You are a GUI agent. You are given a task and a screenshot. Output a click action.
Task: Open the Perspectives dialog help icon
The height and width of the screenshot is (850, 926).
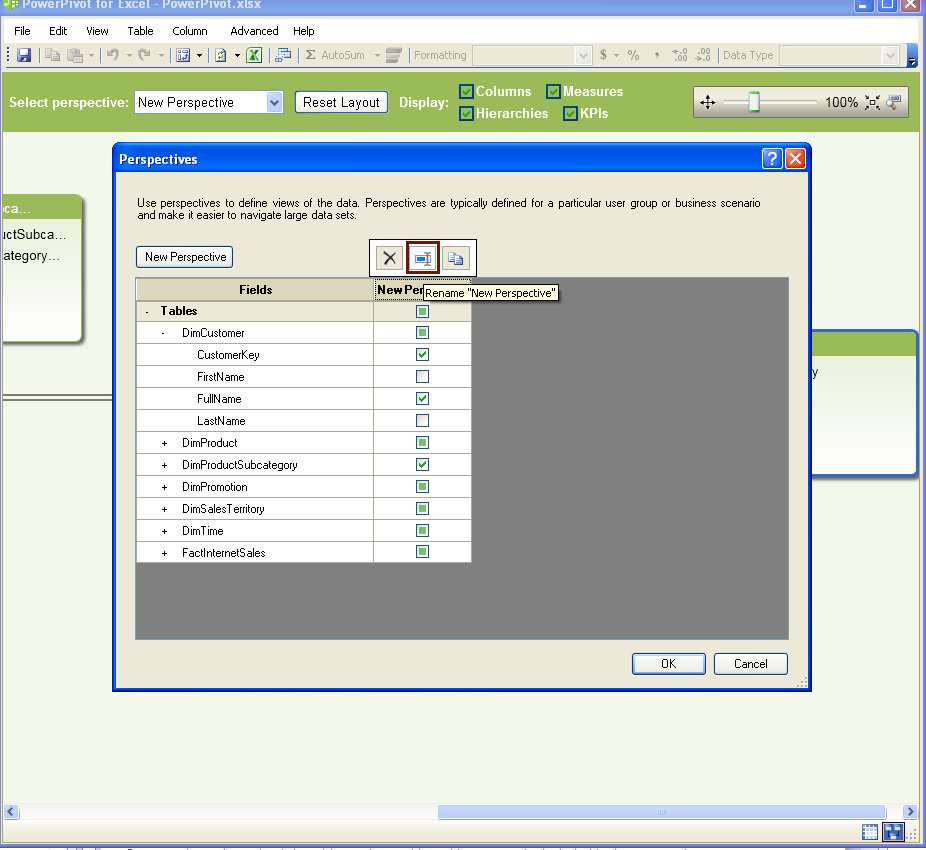coord(772,158)
